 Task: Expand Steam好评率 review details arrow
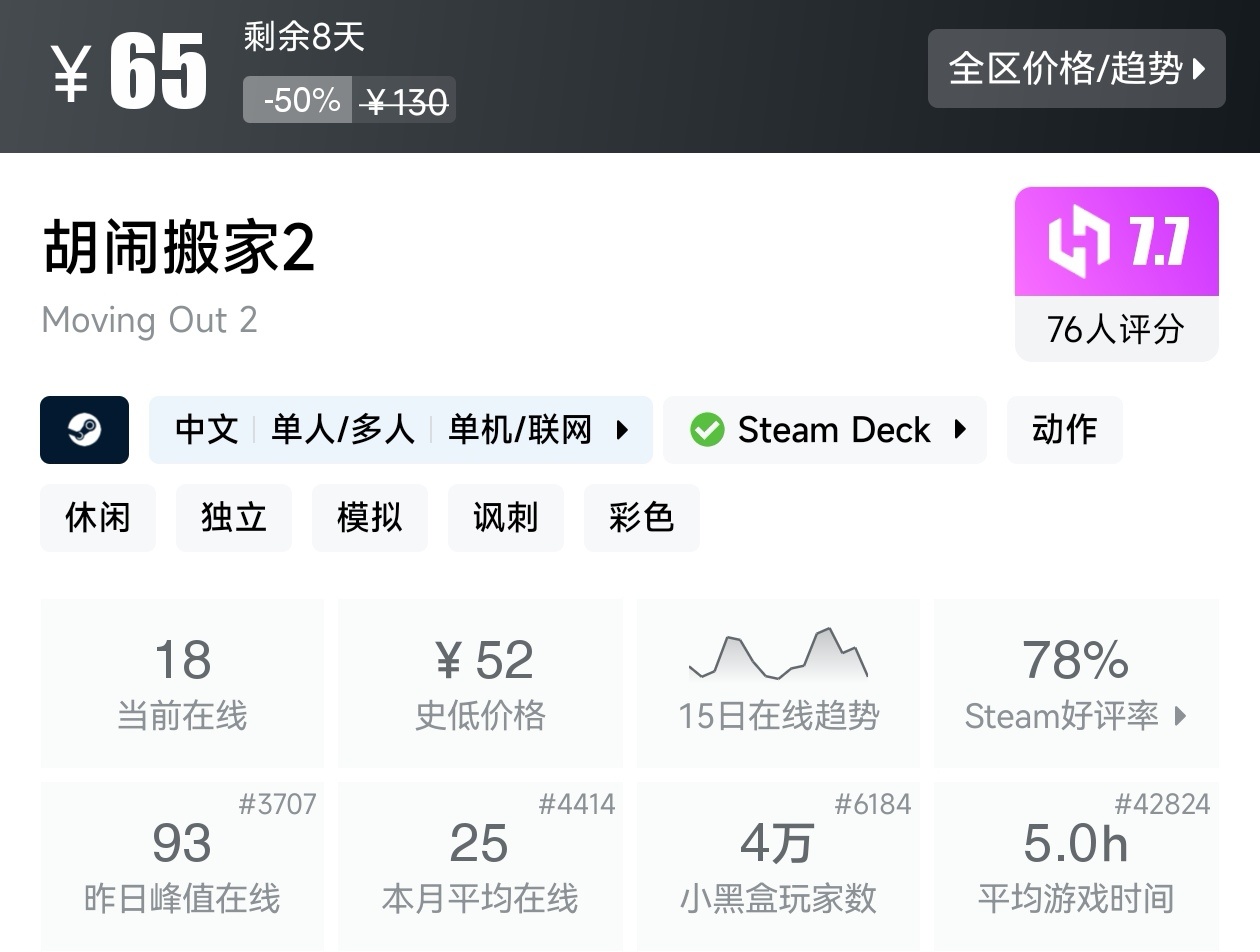[x=1181, y=716]
